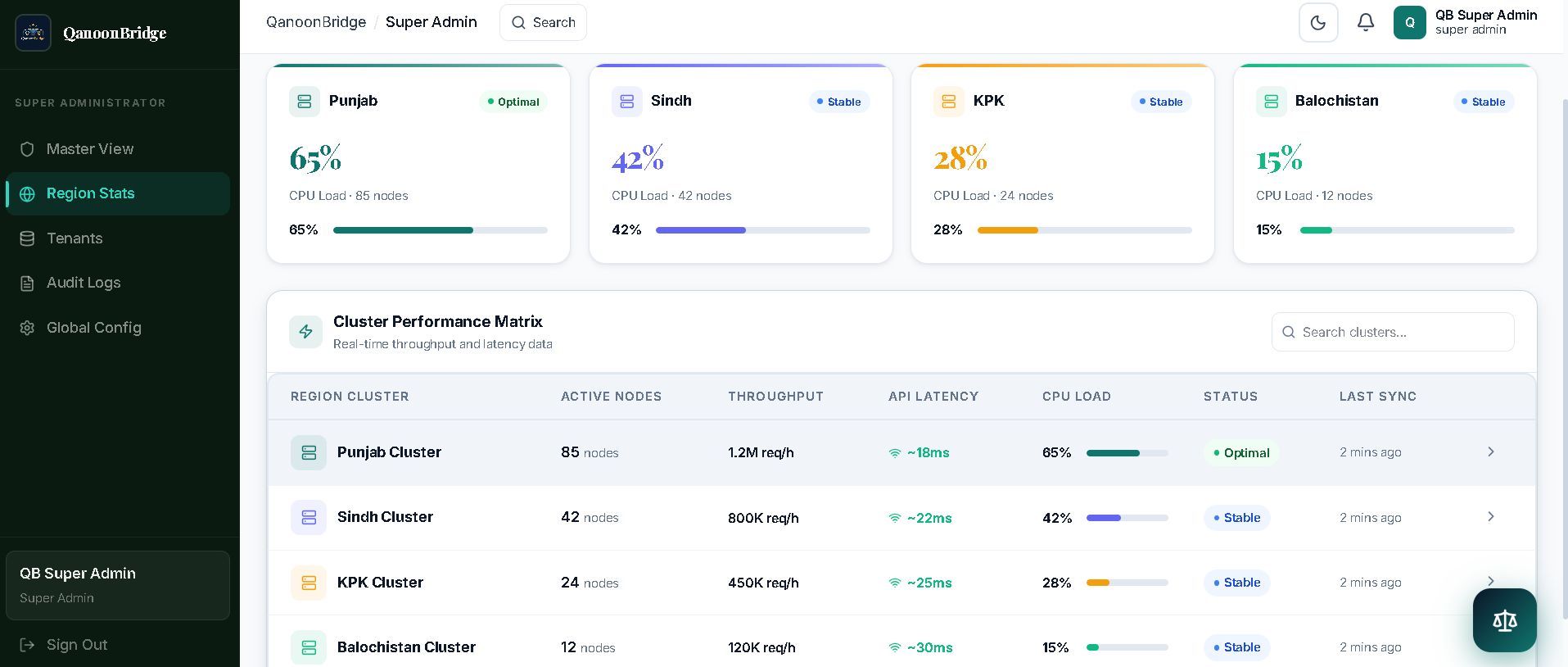The width and height of the screenshot is (1568, 667).
Task: Open Global Config settings
Action: coord(118,328)
